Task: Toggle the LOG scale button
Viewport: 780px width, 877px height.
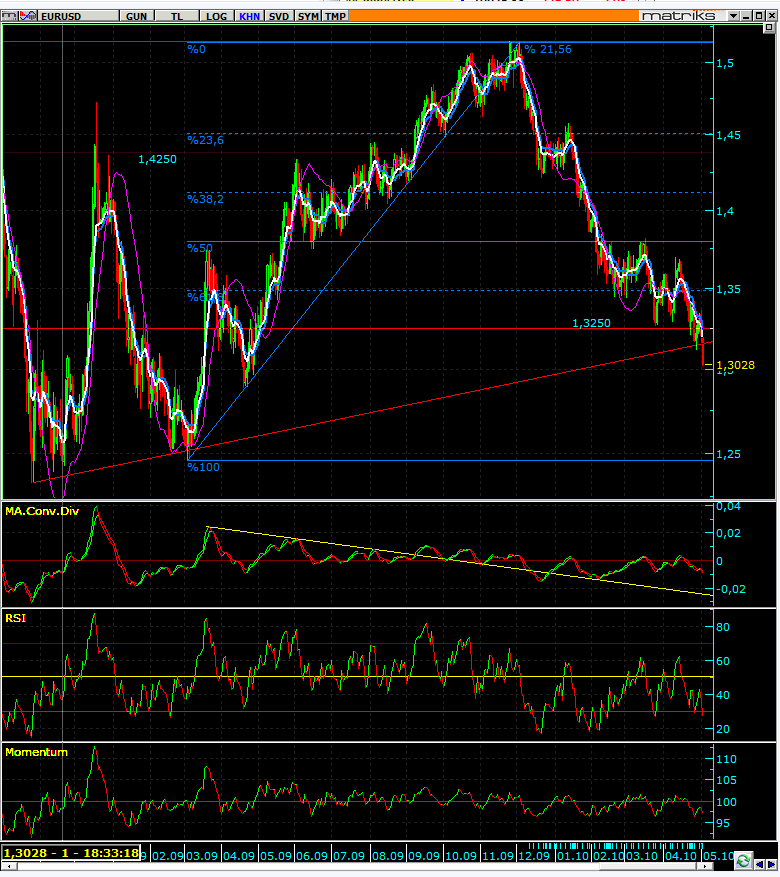Action: tap(216, 16)
